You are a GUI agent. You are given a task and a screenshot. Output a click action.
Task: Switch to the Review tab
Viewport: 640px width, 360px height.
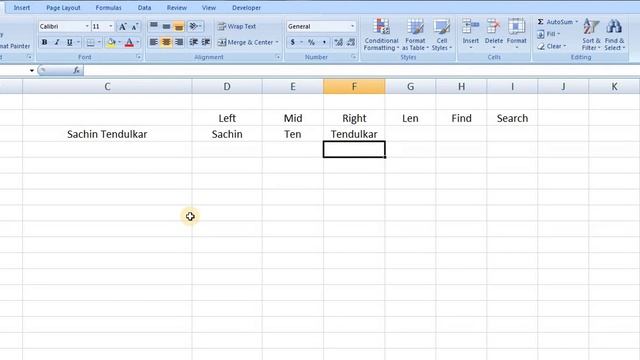point(177,8)
